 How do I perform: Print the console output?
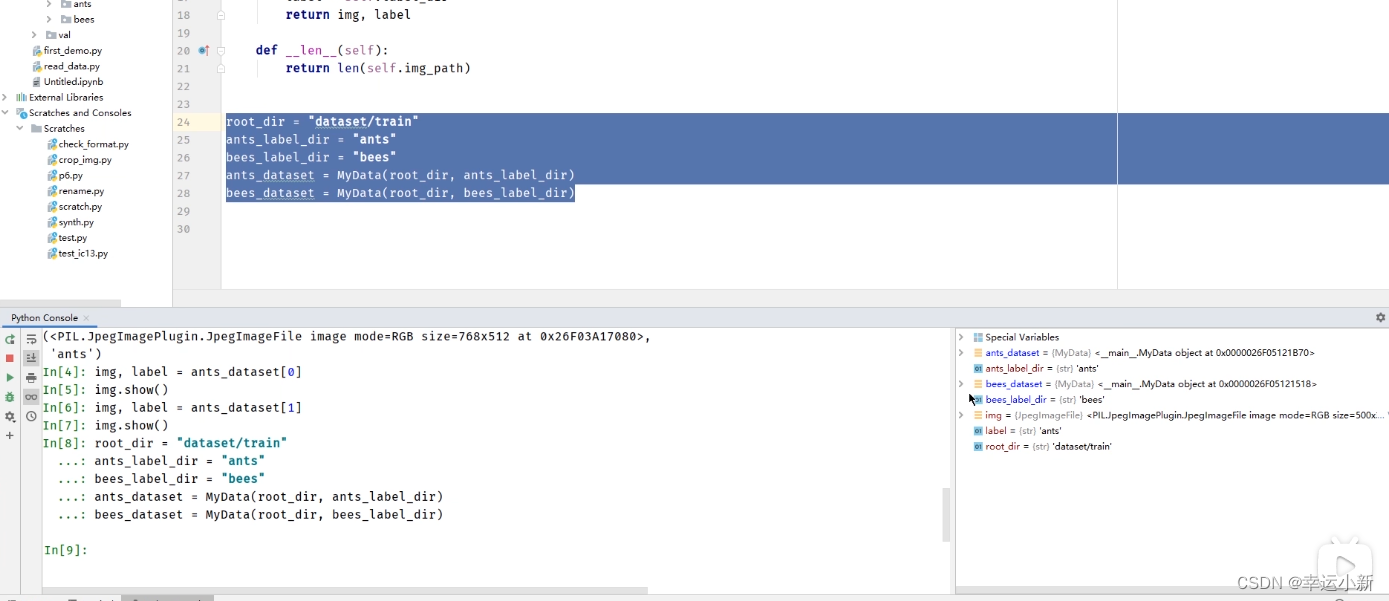31,377
